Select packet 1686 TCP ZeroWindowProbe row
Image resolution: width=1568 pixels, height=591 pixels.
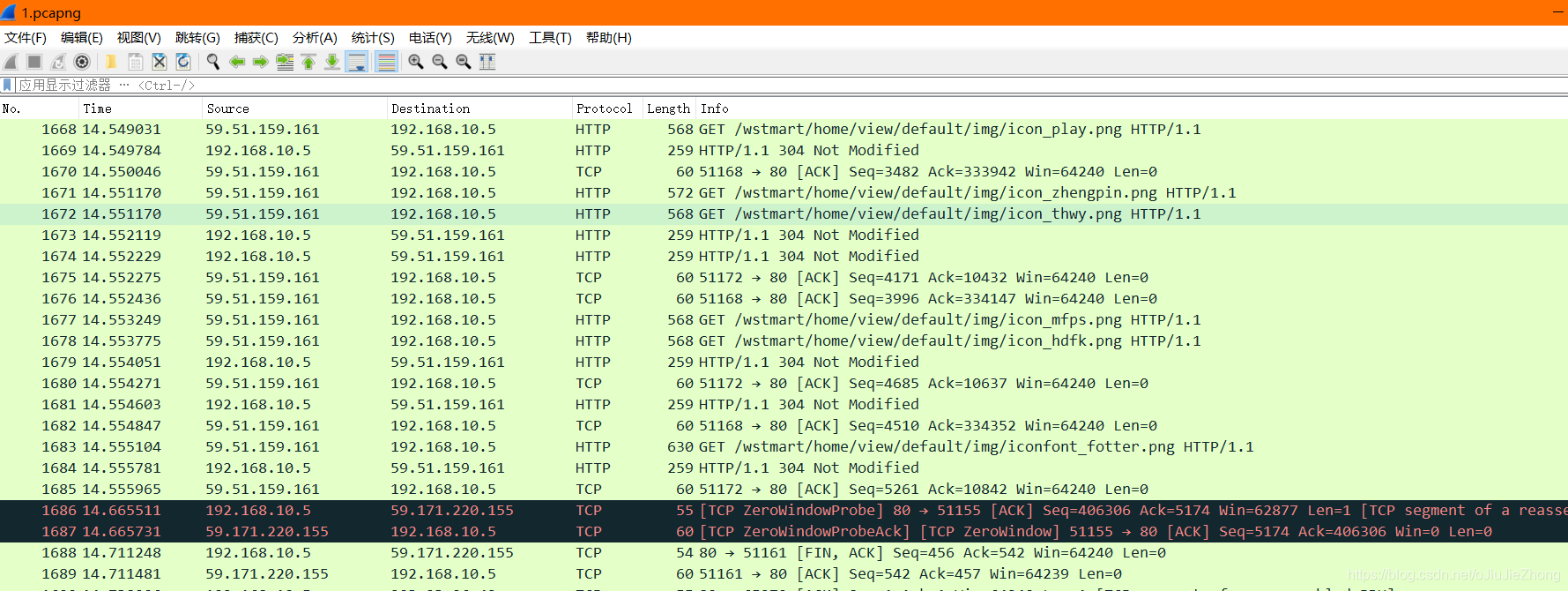click(784, 511)
